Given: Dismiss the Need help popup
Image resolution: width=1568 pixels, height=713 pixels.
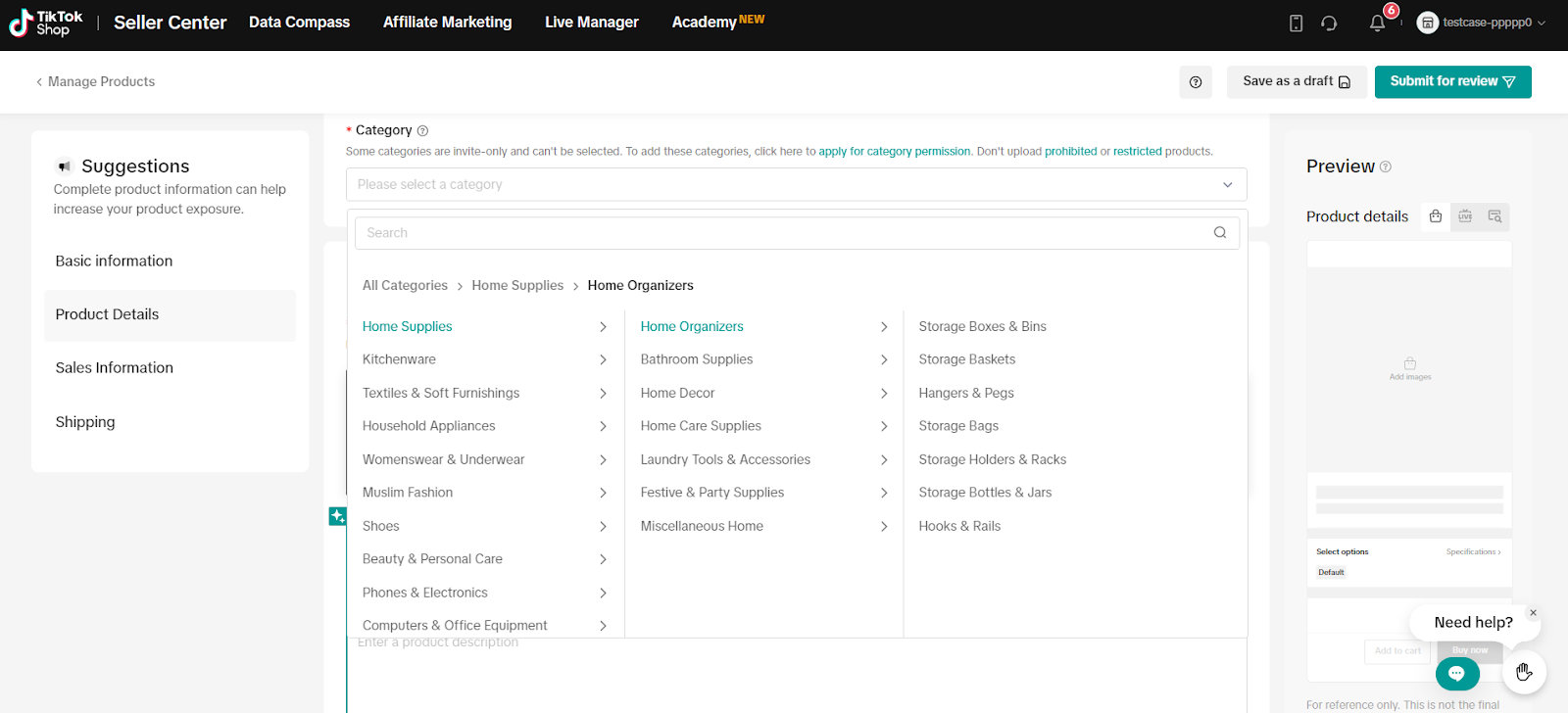Looking at the screenshot, I should coord(1534,613).
